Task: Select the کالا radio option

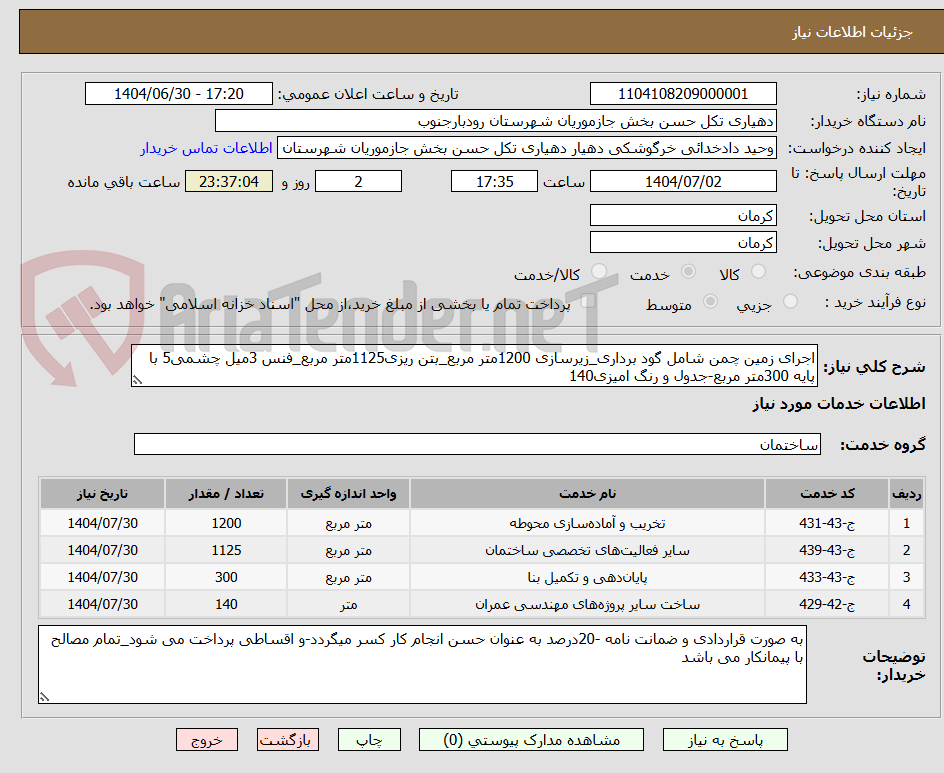Action: (x=762, y=271)
